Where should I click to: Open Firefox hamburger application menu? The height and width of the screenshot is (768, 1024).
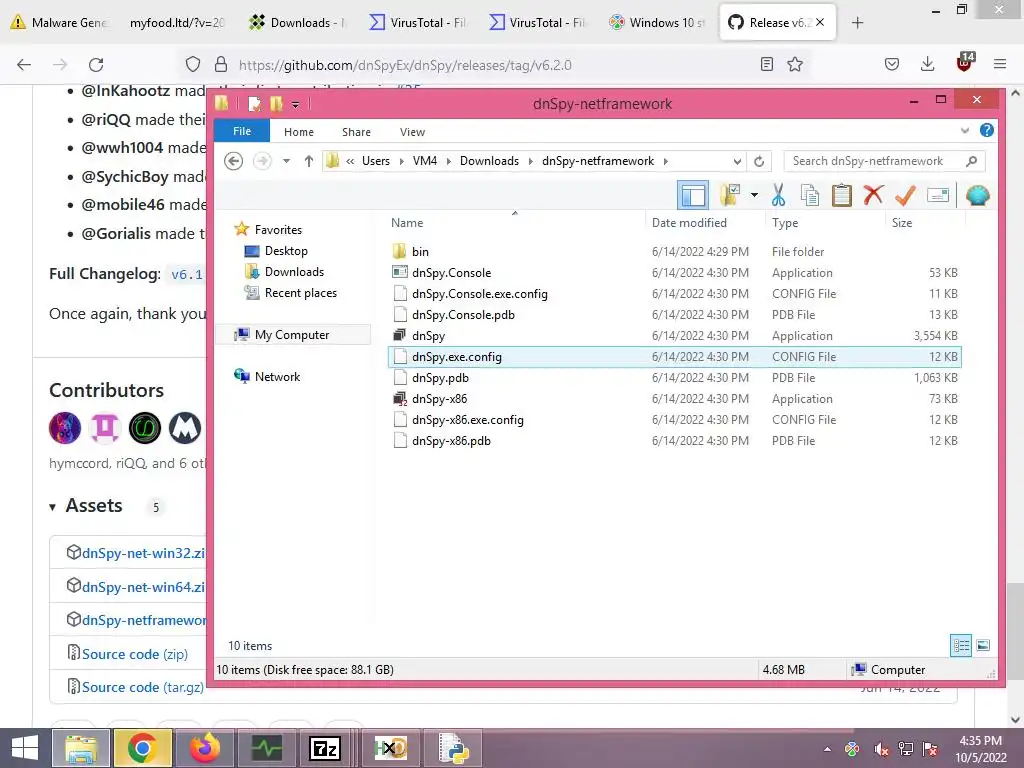click(x=1000, y=64)
